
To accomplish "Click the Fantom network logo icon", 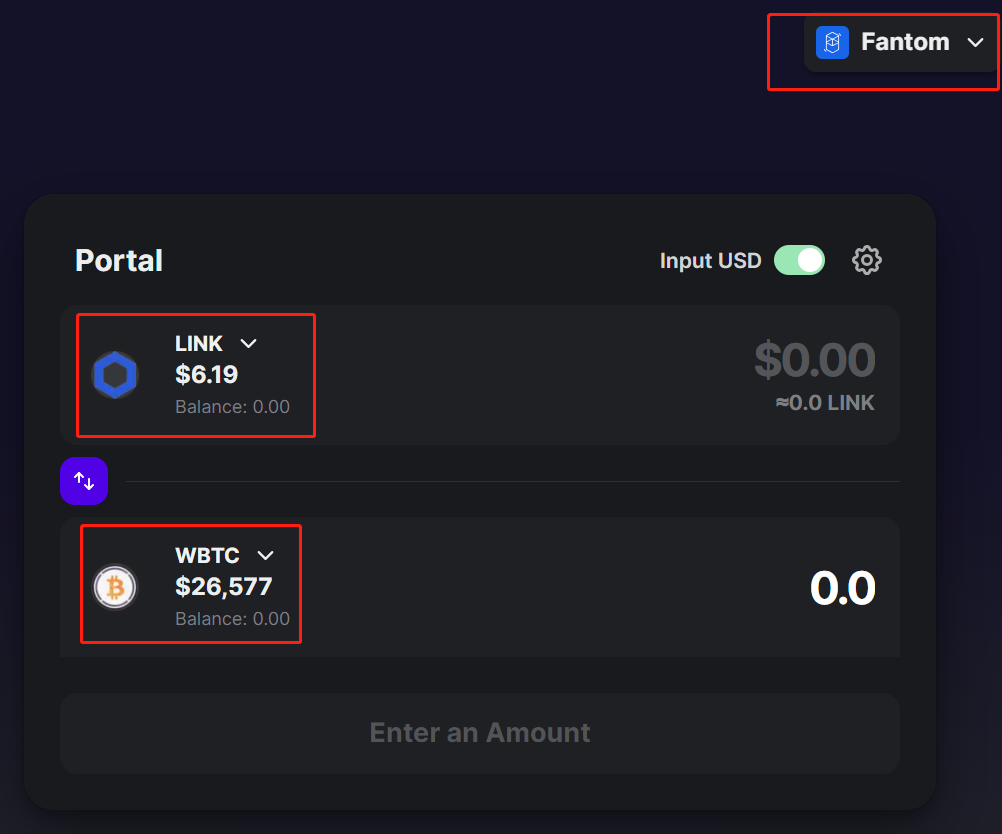I will click(832, 42).
